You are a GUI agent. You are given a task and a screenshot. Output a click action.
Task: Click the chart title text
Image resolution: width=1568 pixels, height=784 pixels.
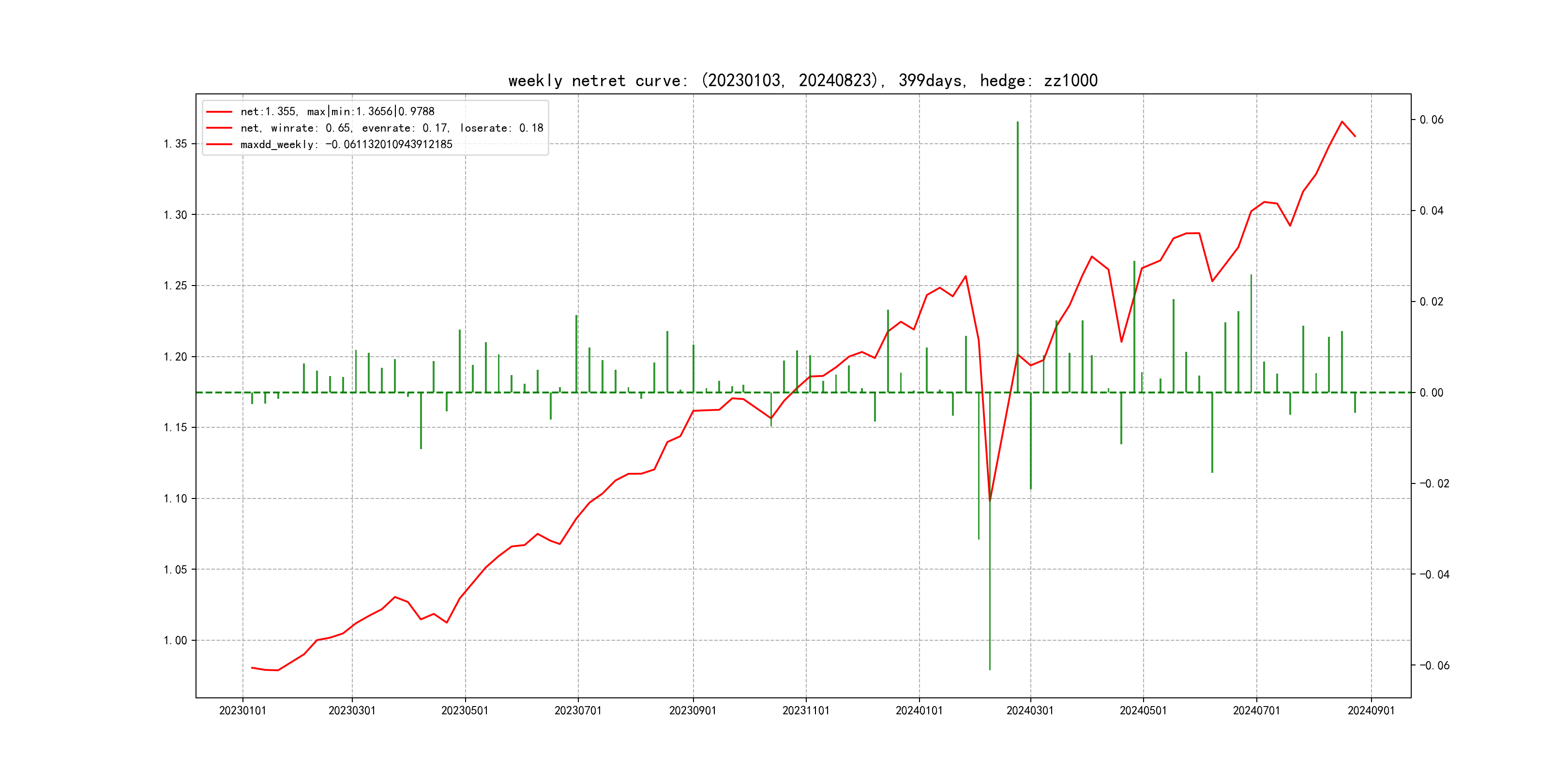802,81
